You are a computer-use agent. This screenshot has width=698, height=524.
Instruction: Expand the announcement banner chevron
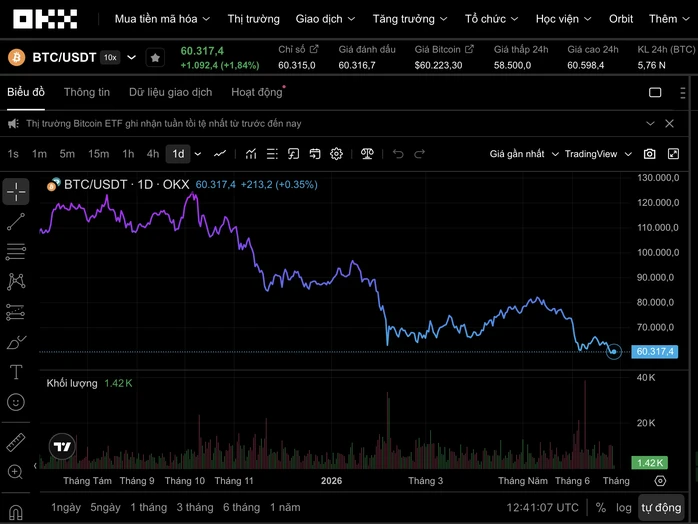click(x=650, y=123)
